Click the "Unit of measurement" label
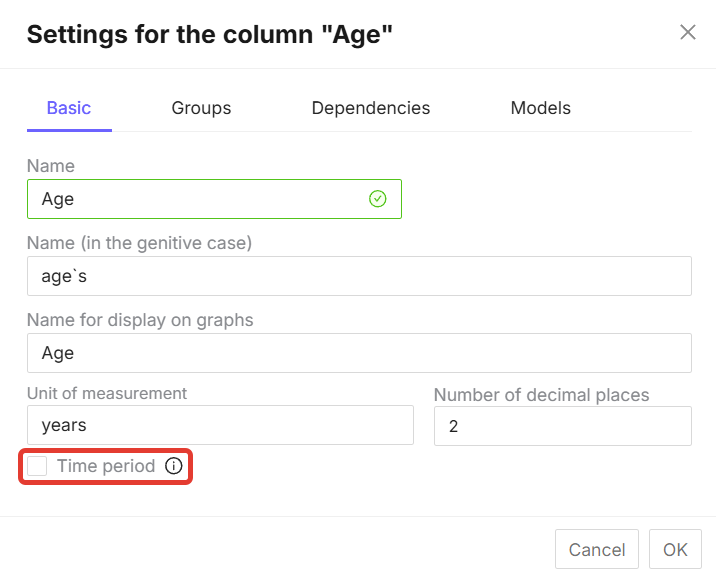Viewport: 716px width, 582px height. [x=107, y=393]
